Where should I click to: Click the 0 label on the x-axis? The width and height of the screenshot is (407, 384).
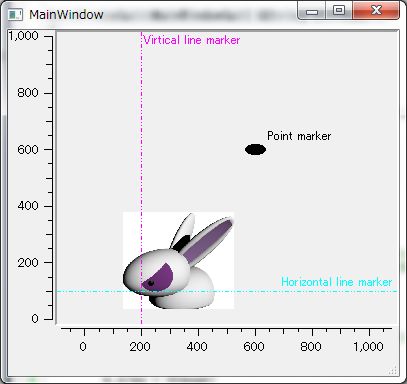(x=83, y=347)
